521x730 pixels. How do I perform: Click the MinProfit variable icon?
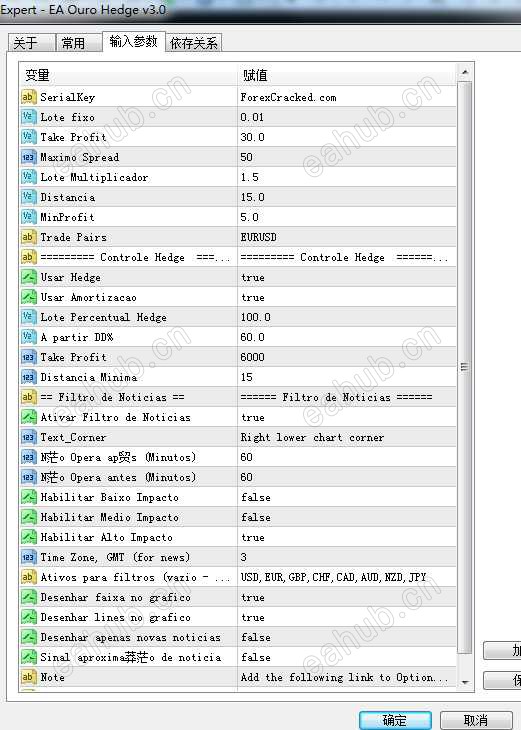click(x=28, y=217)
